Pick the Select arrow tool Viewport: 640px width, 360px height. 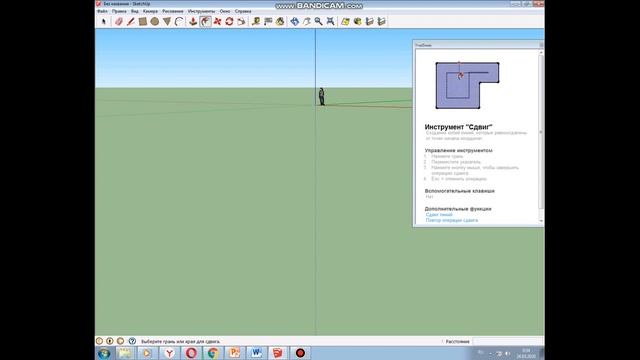104,22
